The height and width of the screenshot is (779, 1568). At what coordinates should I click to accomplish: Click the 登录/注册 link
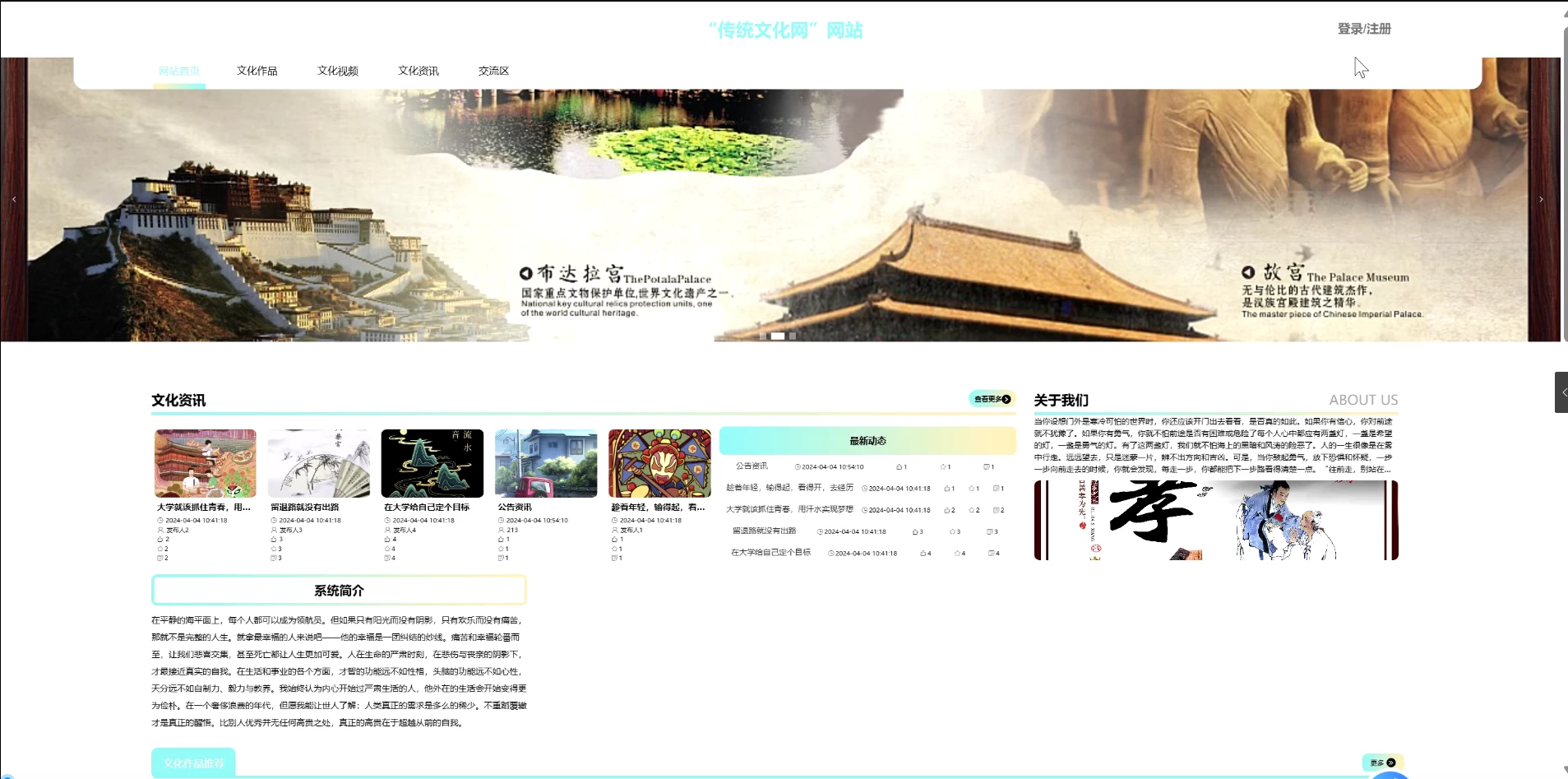[1362, 28]
